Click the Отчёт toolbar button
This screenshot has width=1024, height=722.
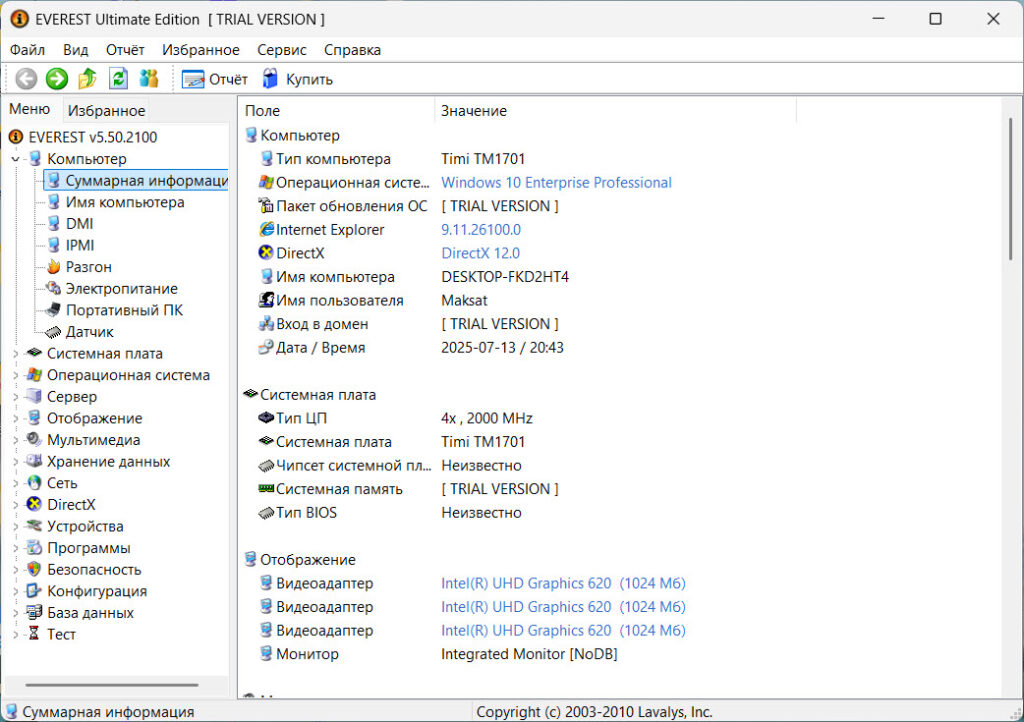pyautogui.click(x=215, y=79)
